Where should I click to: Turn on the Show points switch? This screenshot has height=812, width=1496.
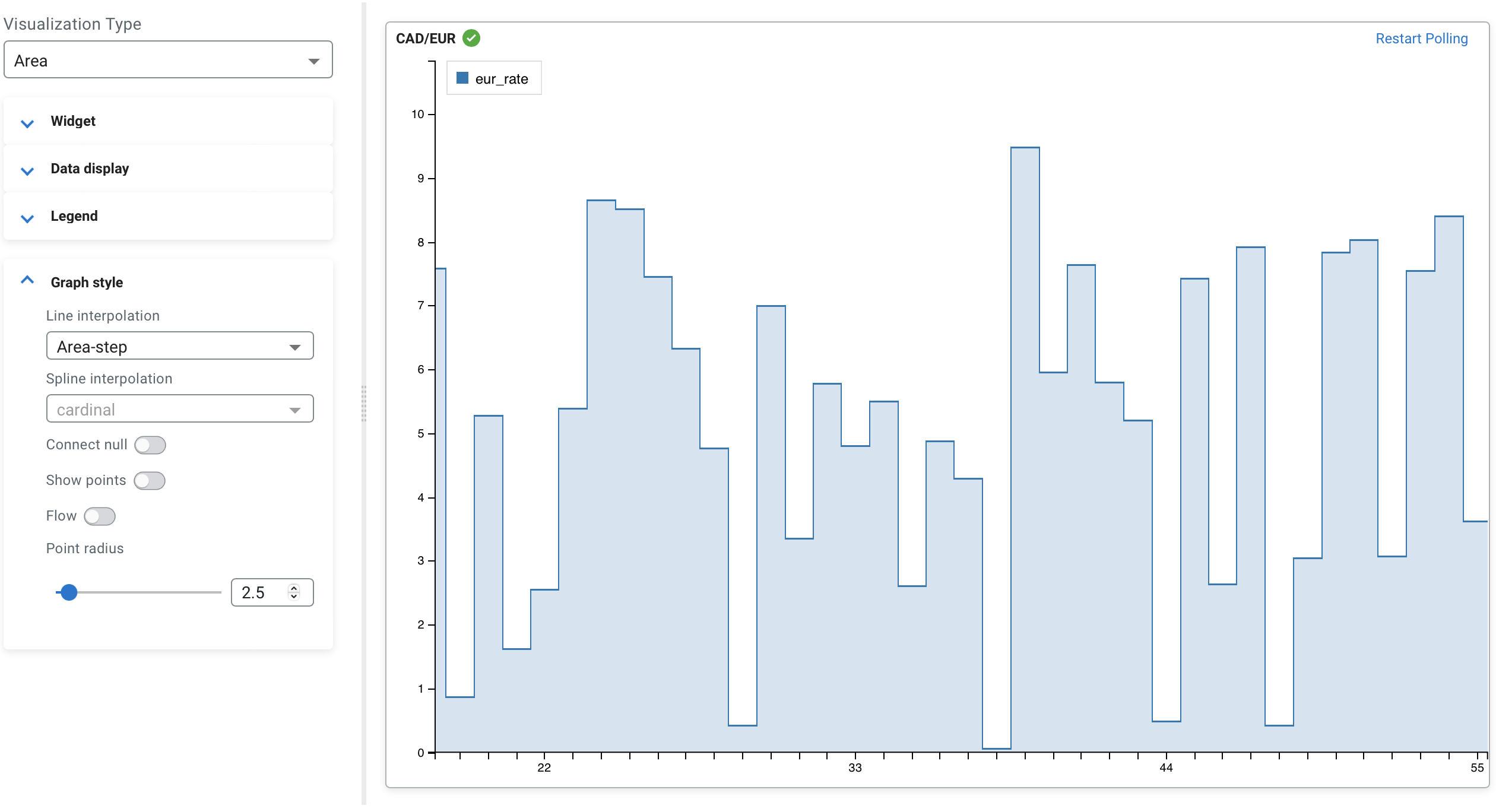click(x=149, y=481)
